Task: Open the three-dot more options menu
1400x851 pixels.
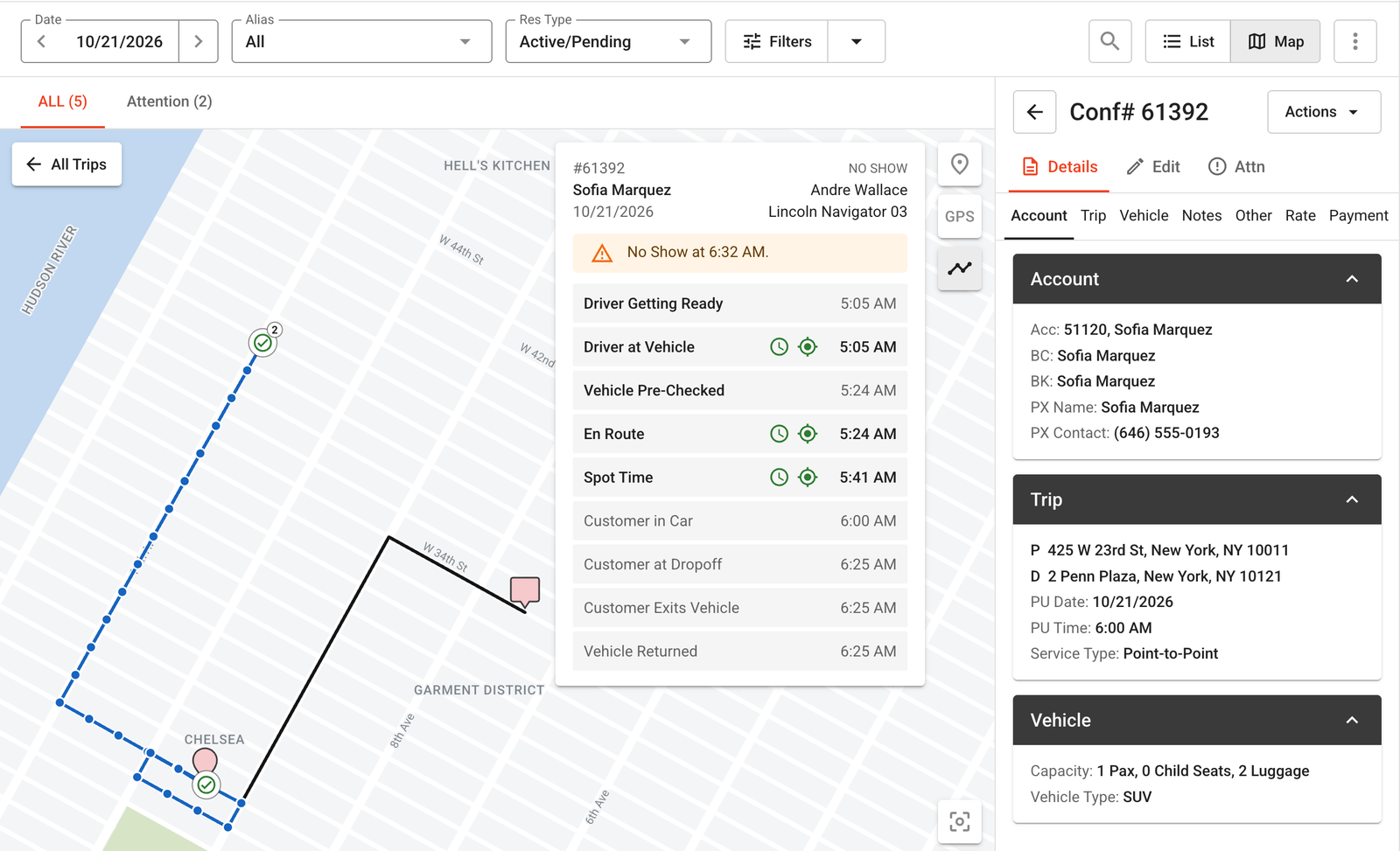Action: [1354, 41]
